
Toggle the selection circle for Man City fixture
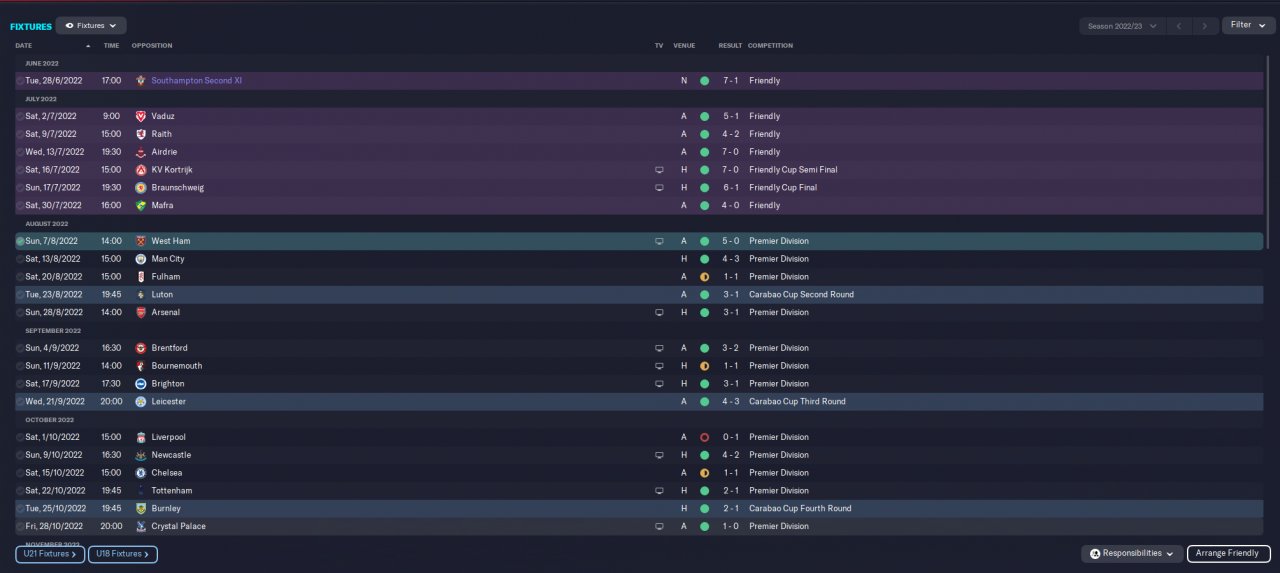[20, 259]
